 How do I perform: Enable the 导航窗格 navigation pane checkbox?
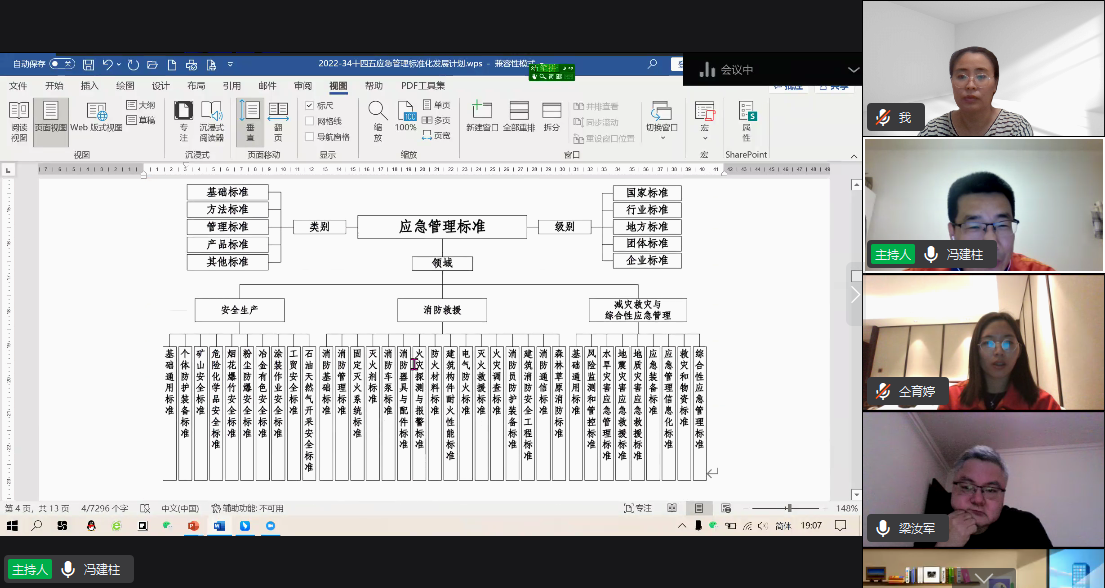pos(309,137)
